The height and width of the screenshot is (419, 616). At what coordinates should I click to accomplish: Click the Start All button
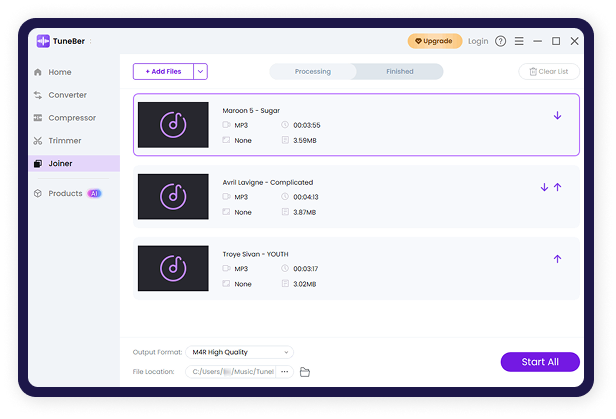pyautogui.click(x=540, y=362)
